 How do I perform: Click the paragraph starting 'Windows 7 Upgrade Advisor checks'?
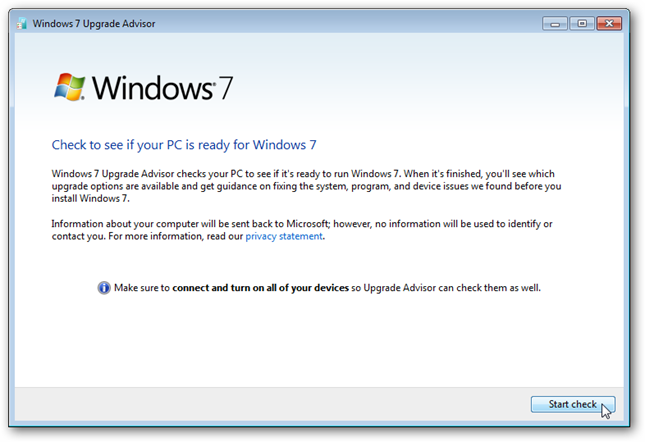[x=306, y=186]
